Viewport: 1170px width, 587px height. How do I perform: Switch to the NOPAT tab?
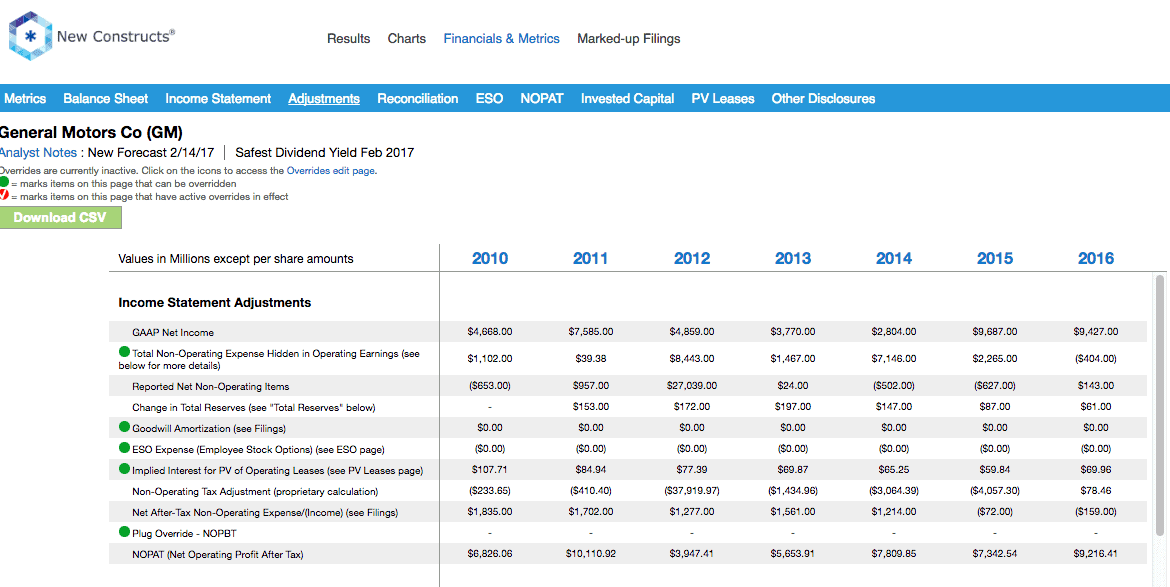542,98
